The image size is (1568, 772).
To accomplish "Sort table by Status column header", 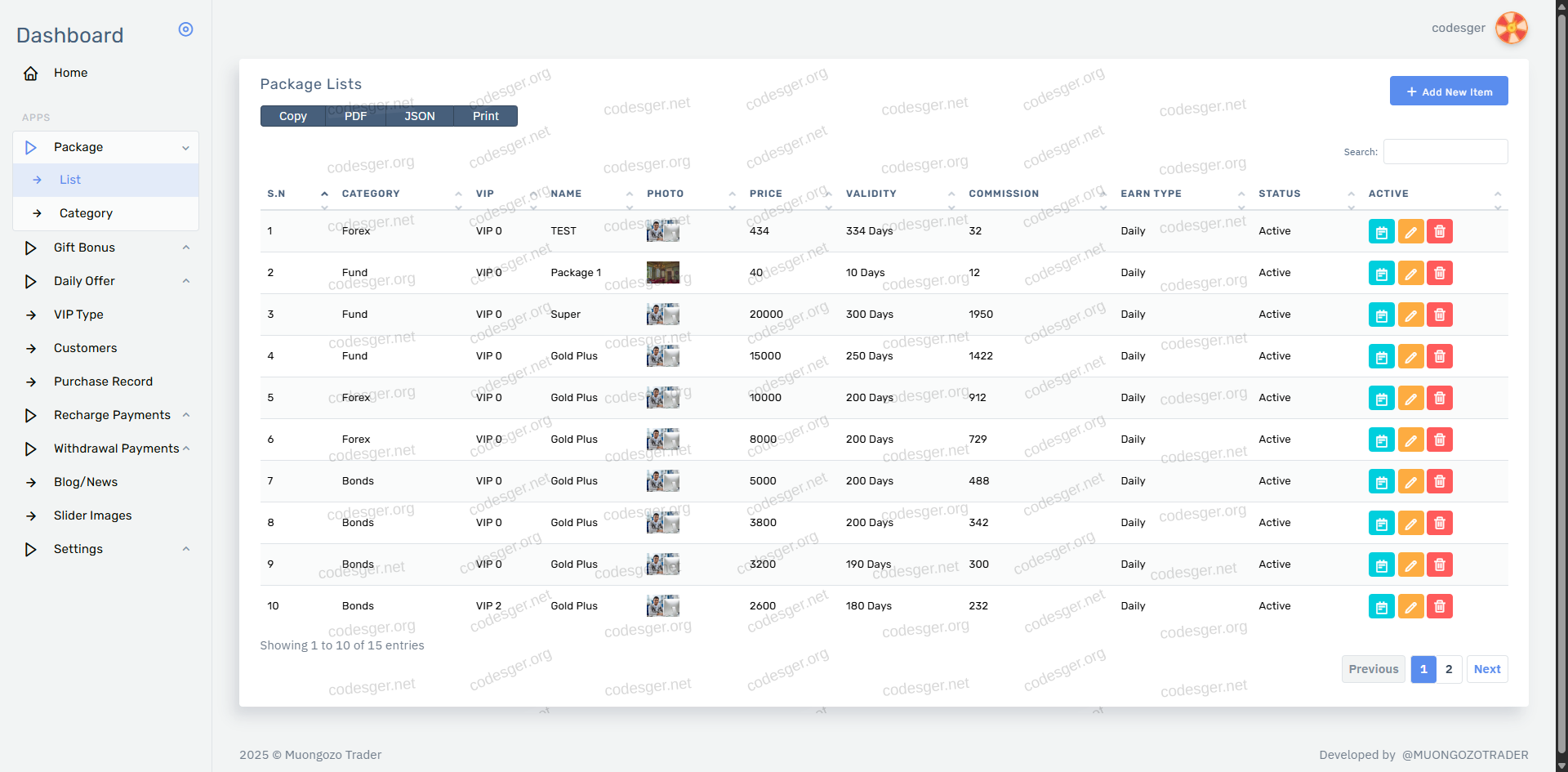I will coord(1279,194).
